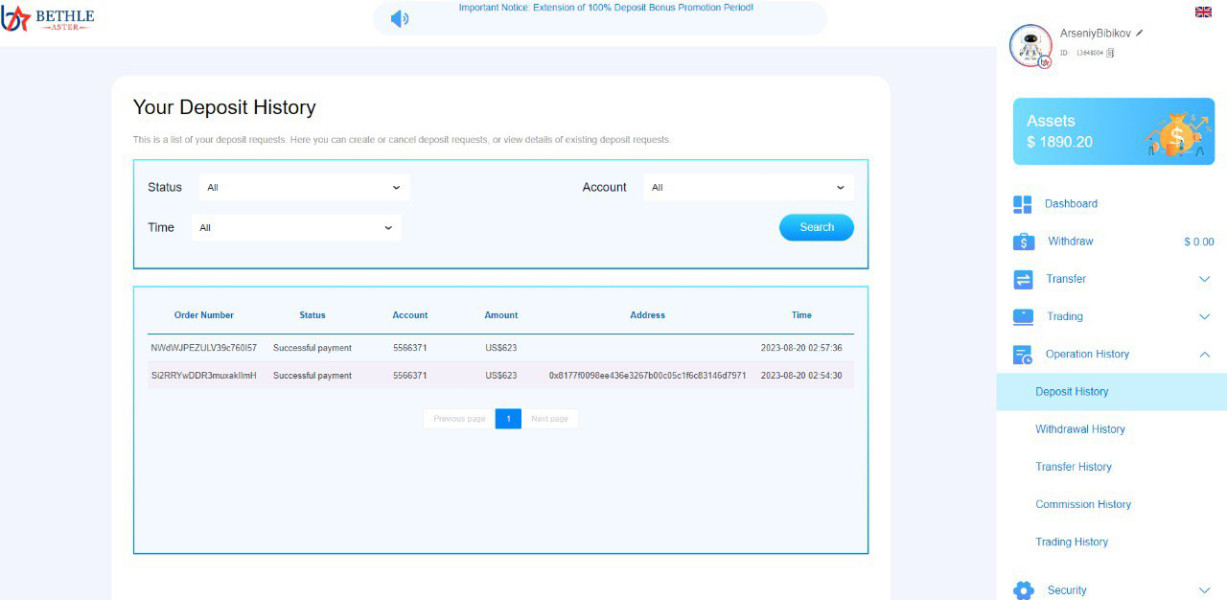This screenshot has width=1227, height=600.
Task: Click the Security gear icon
Action: point(1023,590)
